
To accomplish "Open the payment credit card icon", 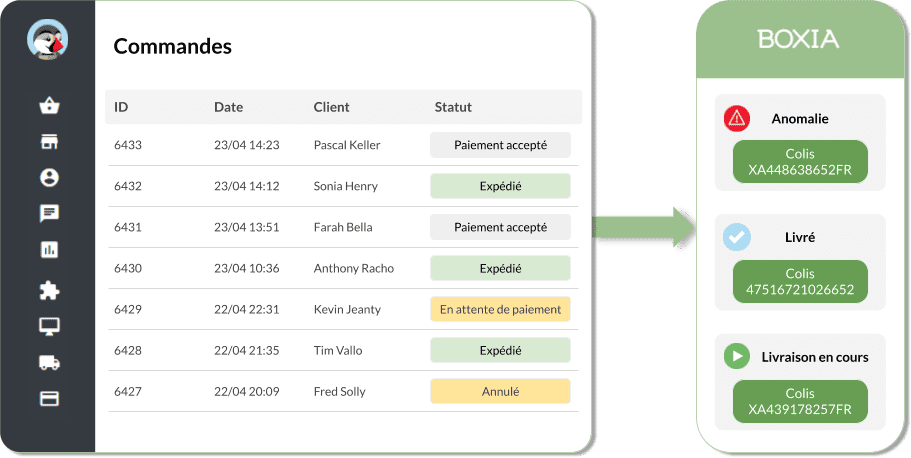I will click(x=49, y=399).
